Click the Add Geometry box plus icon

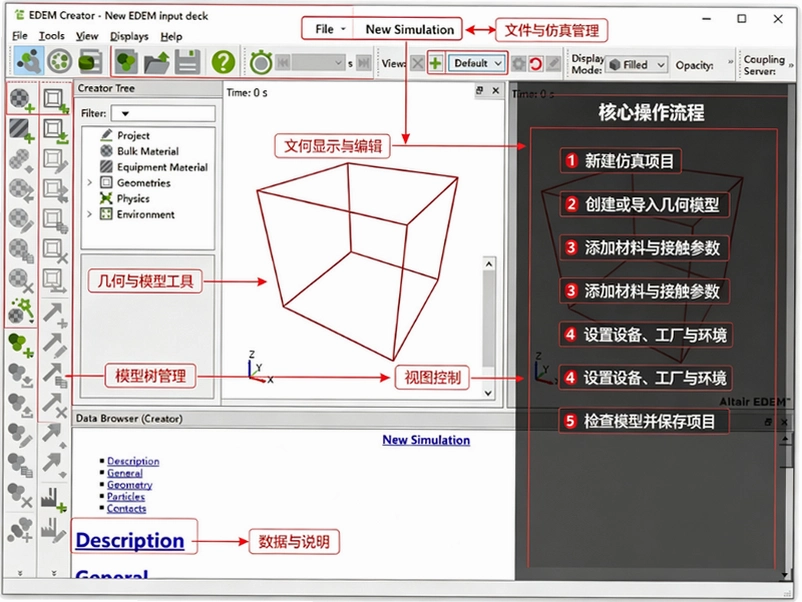click(x=55, y=99)
